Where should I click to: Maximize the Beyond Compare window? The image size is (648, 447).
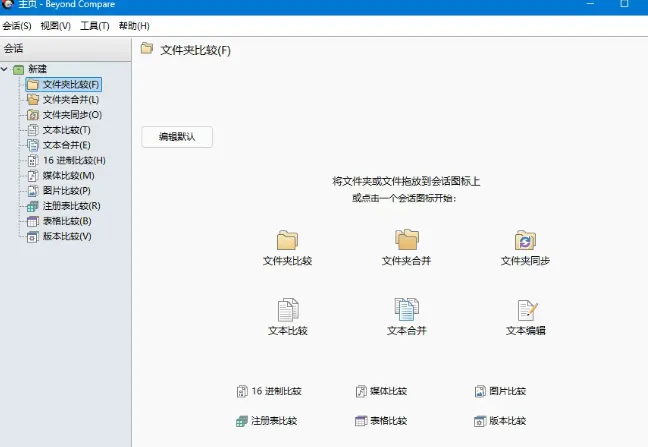click(624, 4)
